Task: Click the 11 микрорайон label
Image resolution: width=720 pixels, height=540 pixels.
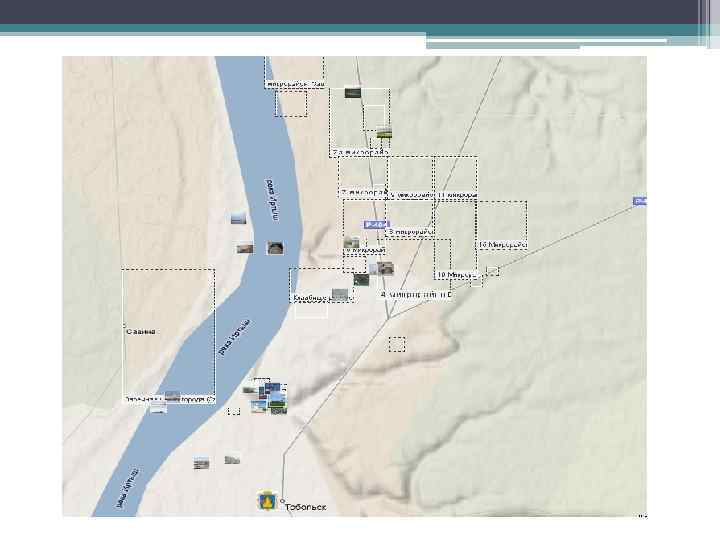Action: pyautogui.click(x=457, y=196)
